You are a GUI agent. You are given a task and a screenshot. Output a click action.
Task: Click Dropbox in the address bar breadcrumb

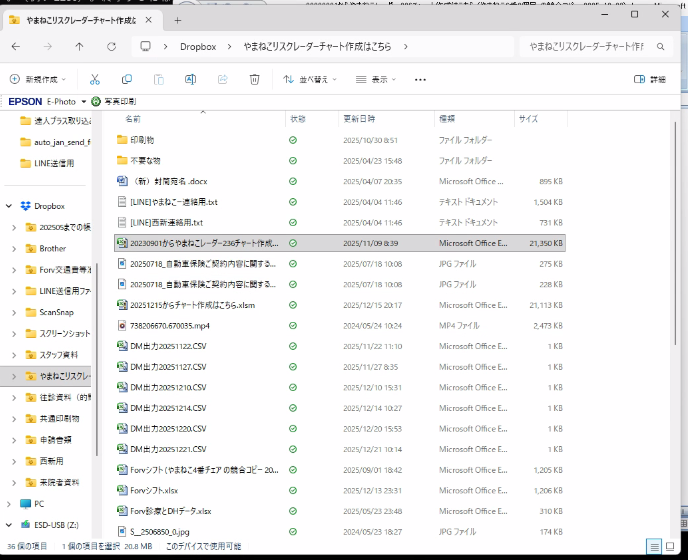pos(198,46)
